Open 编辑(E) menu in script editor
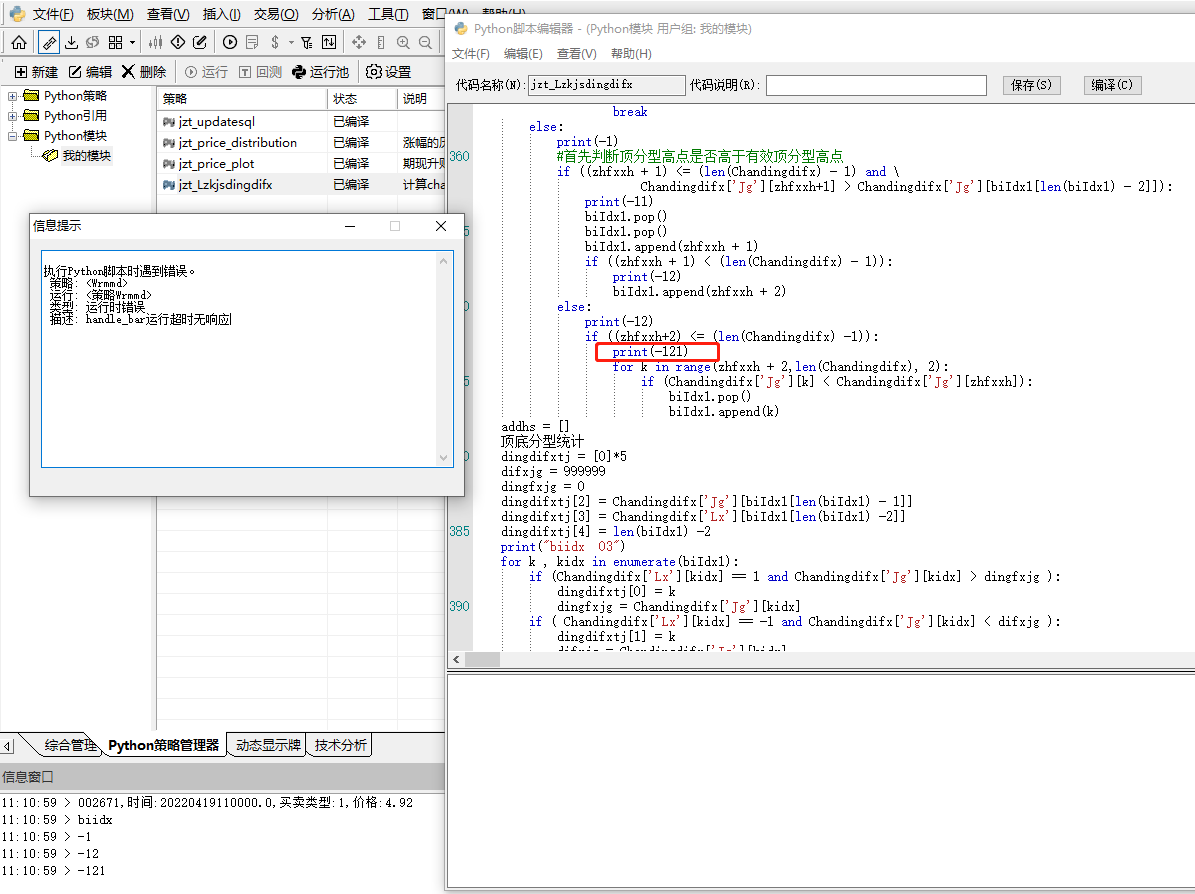 tap(523, 54)
